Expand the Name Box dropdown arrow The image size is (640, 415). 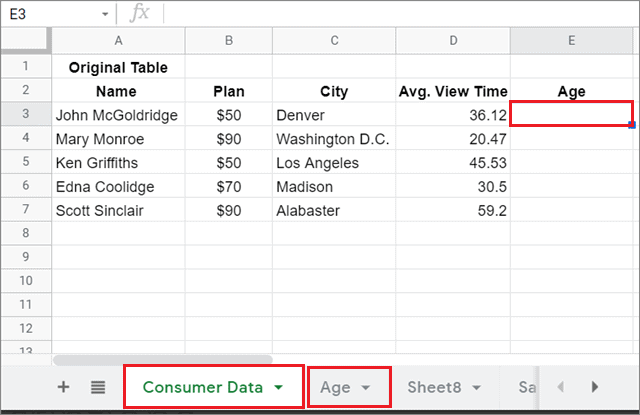[x=105, y=14]
